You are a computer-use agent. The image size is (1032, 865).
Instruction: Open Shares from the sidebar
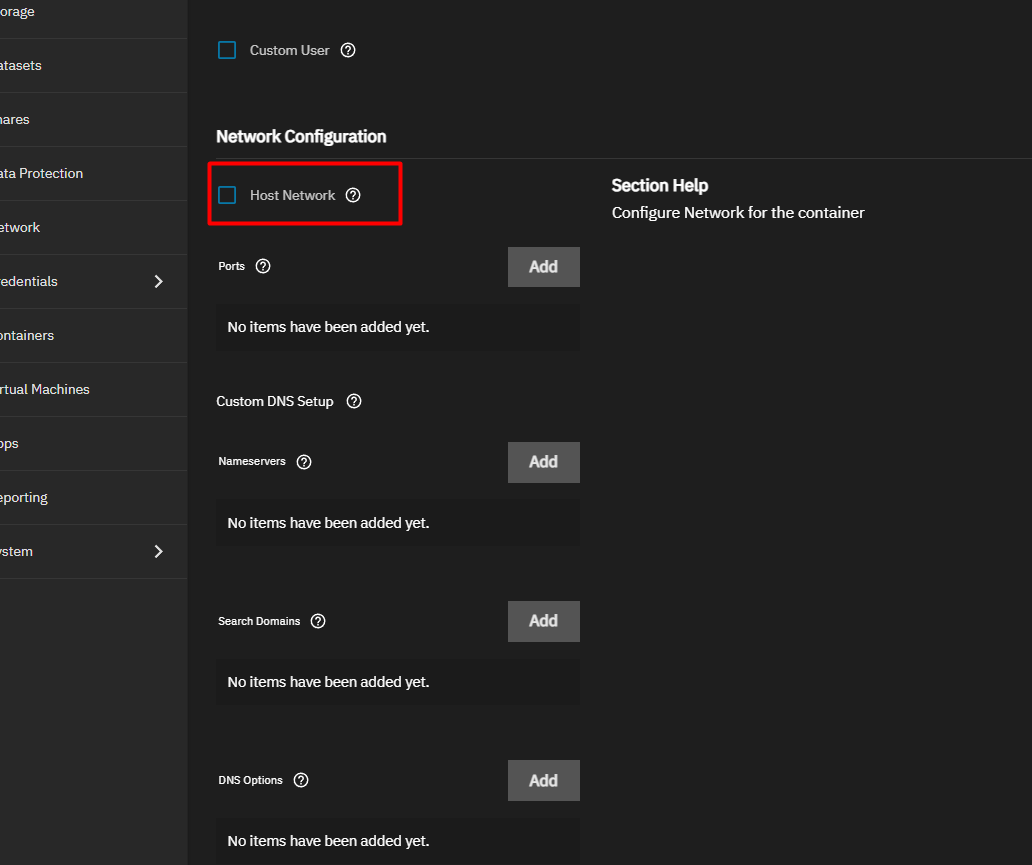(15, 119)
